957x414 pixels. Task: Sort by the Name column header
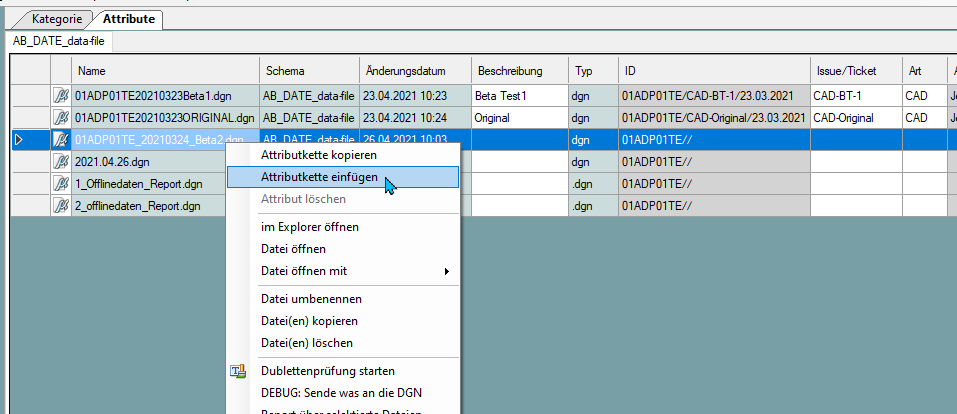pos(165,71)
